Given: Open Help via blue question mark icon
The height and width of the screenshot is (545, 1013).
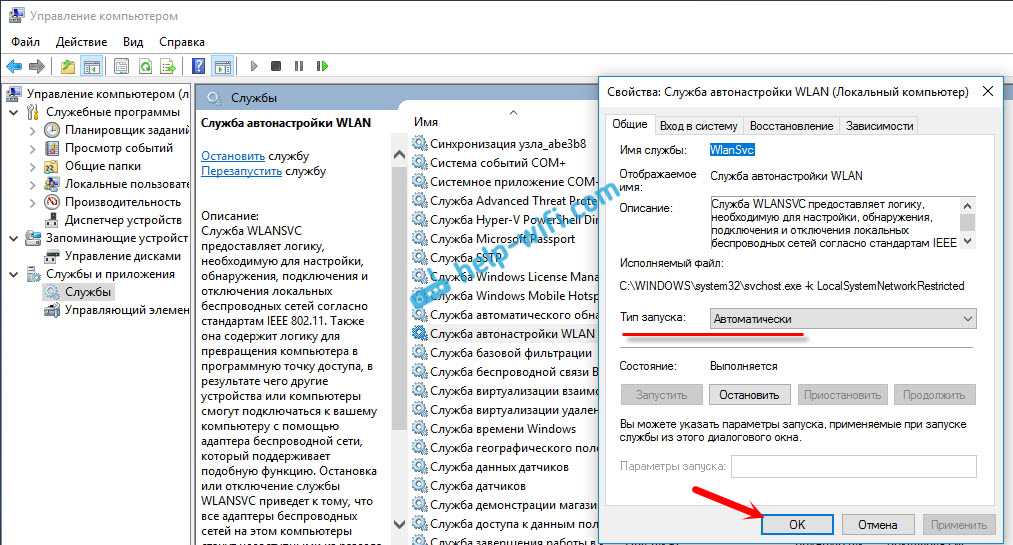Looking at the screenshot, I should (x=198, y=66).
